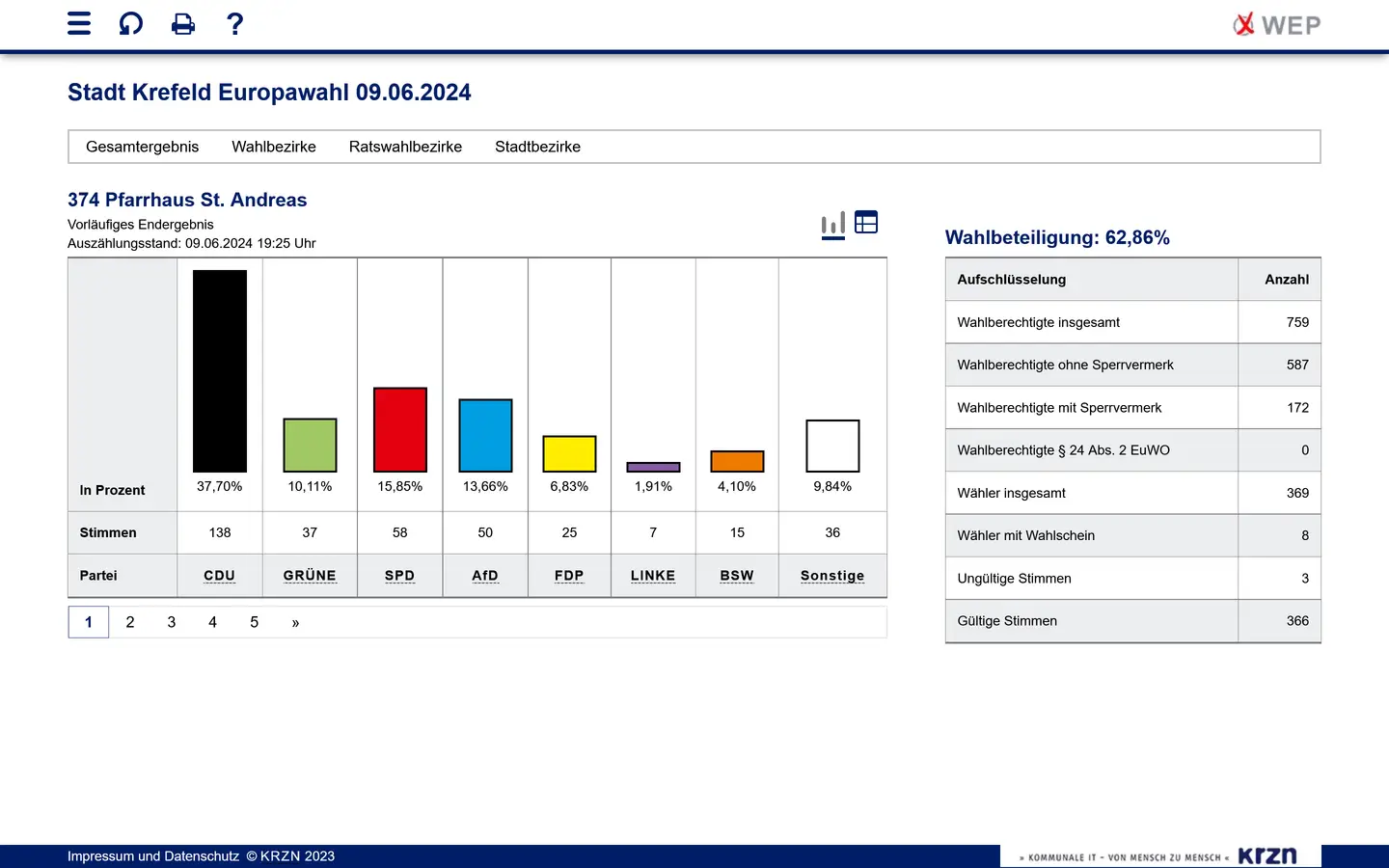The width and height of the screenshot is (1389, 868).
Task: Open the hamburger menu icon
Action: pyautogui.click(x=79, y=24)
